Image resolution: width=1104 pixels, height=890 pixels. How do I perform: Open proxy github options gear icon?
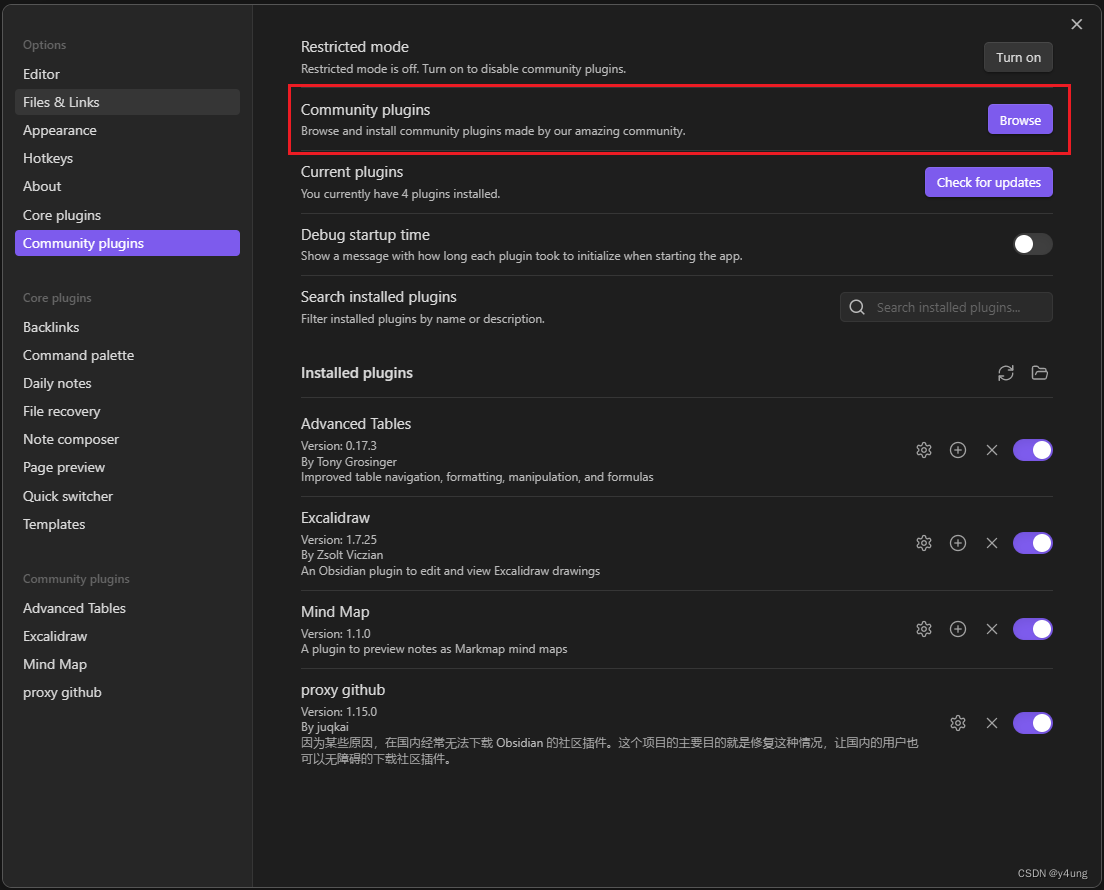click(x=958, y=723)
